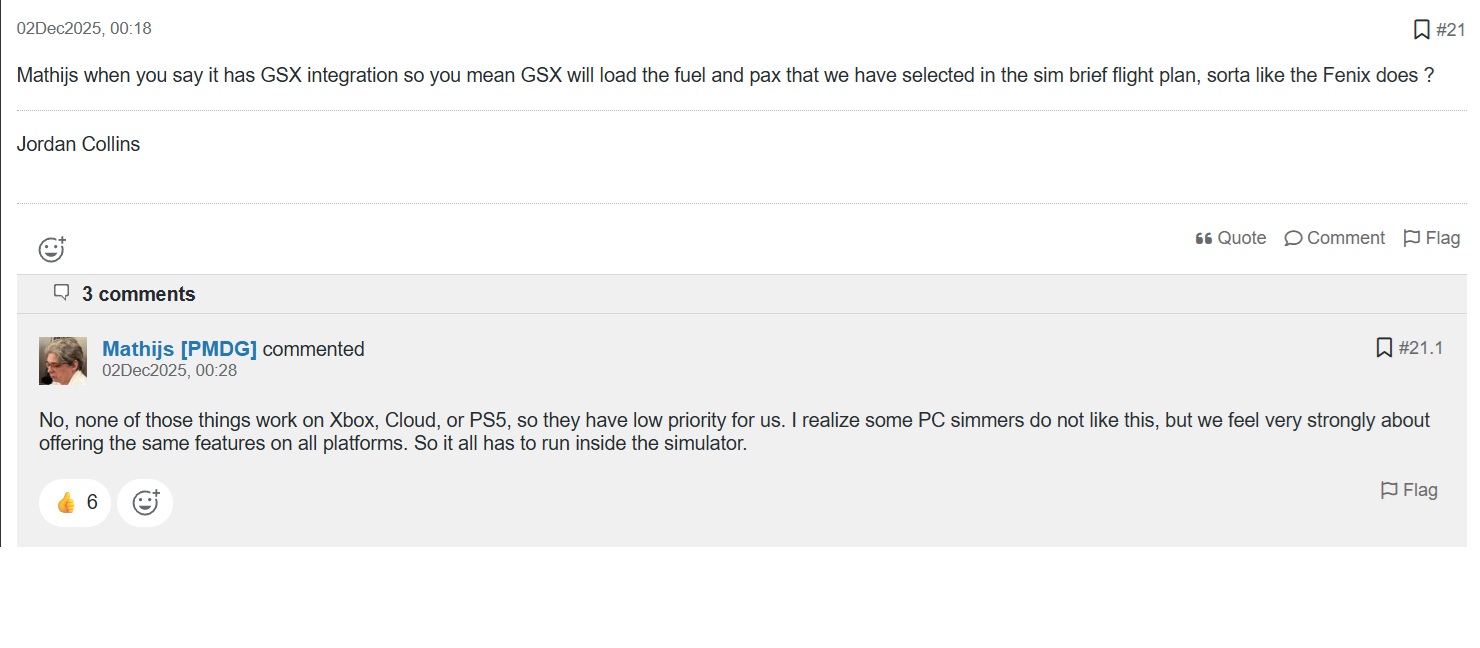Click Mathijs's reply text about Xbox and PS5
This screenshot has height=648, width=1480.
734,431
